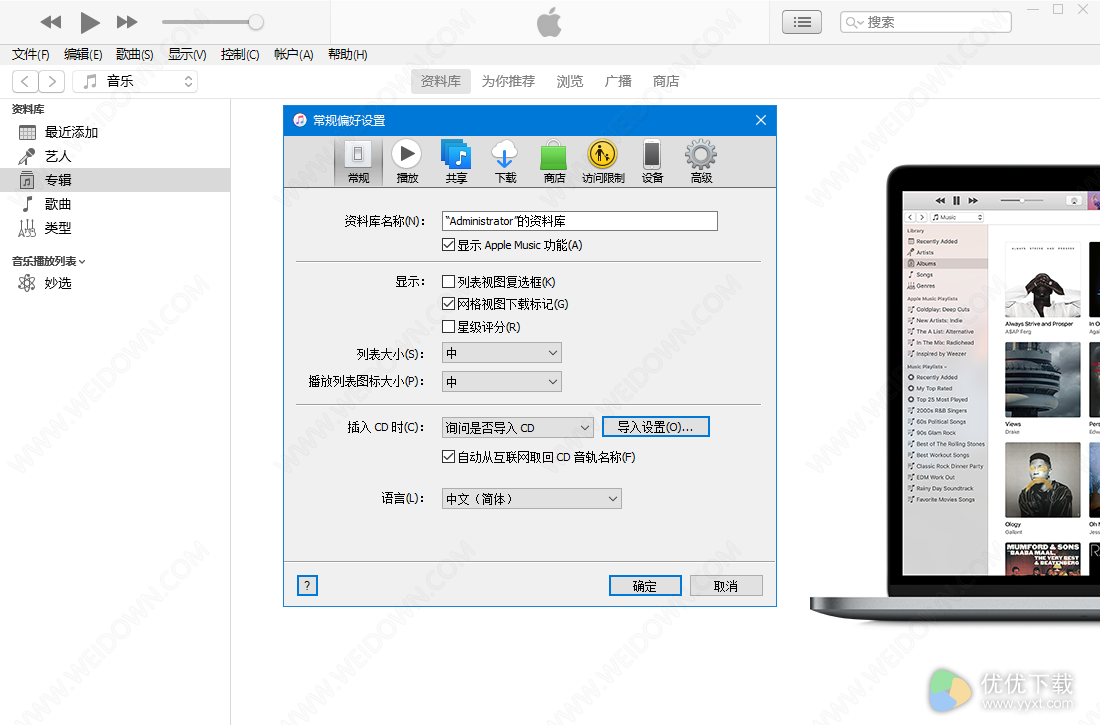This screenshot has width=1100, height=725.
Task: Open the 帮助(H) menu
Action: point(348,55)
